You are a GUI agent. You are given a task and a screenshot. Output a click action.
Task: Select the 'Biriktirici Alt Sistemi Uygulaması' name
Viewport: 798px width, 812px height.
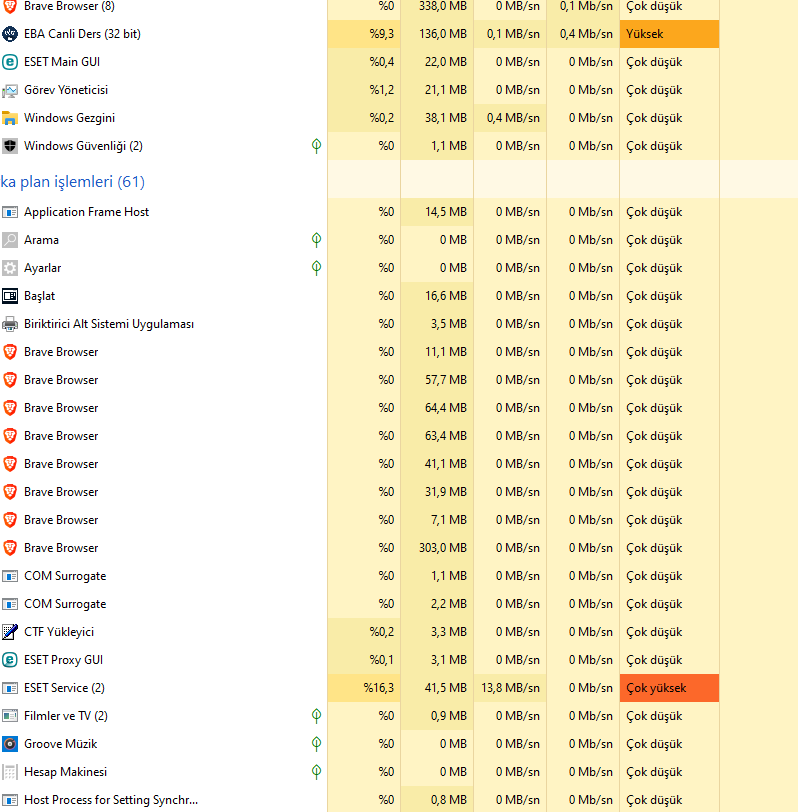[109, 324]
